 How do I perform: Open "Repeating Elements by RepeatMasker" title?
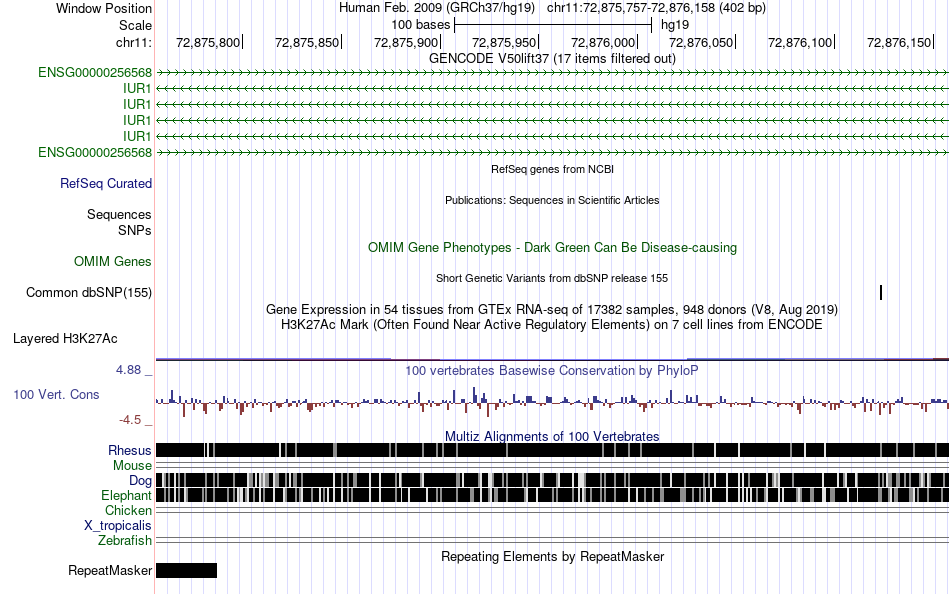pyautogui.click(x=552, y=556)
